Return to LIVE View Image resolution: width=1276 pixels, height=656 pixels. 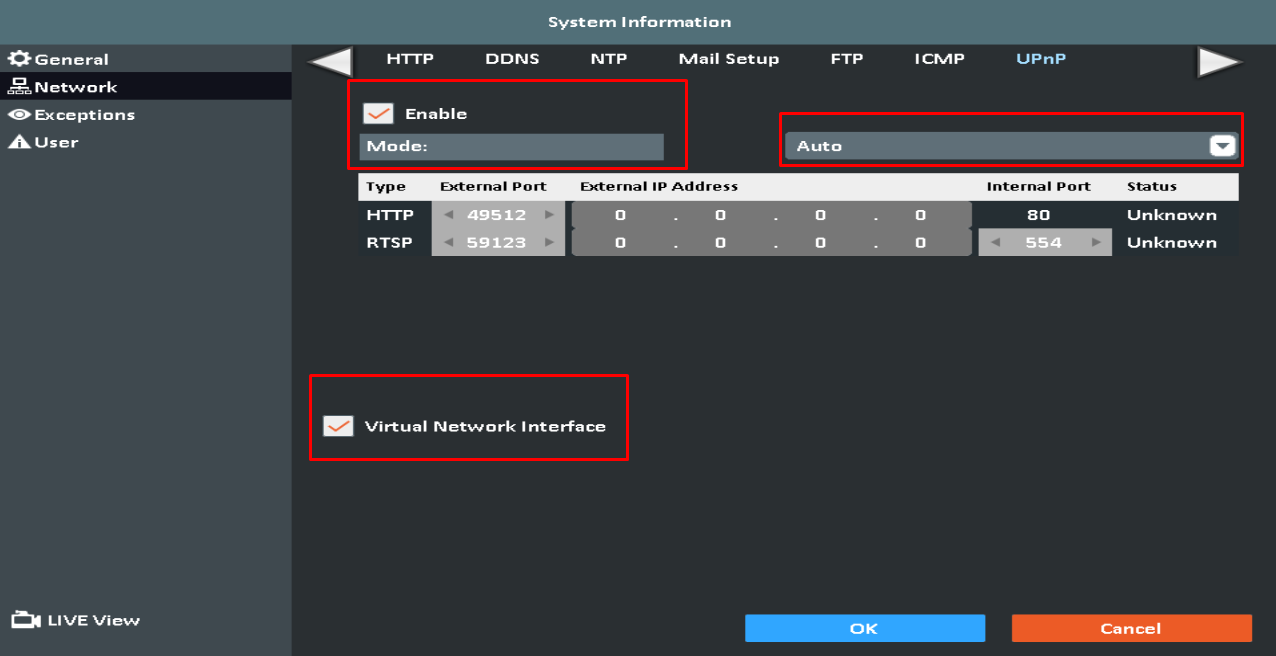click(x=76, y=620)
